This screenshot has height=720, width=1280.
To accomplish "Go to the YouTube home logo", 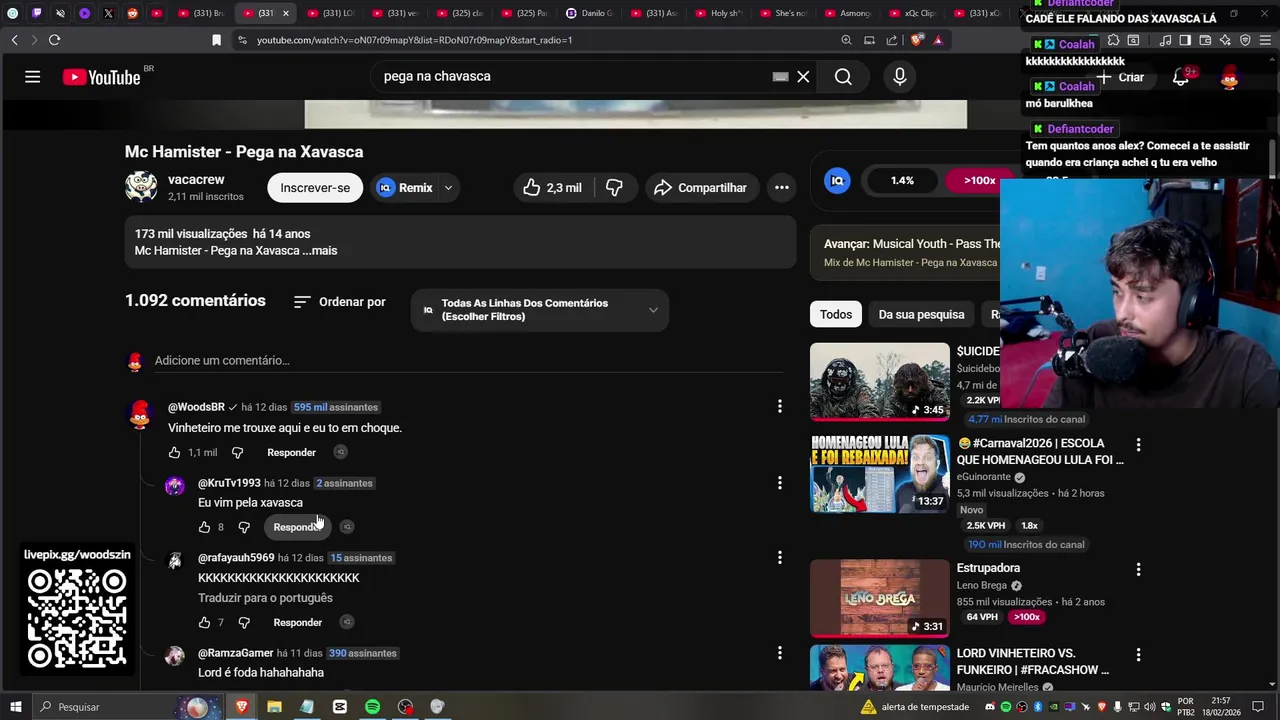I will pos(102,77).
